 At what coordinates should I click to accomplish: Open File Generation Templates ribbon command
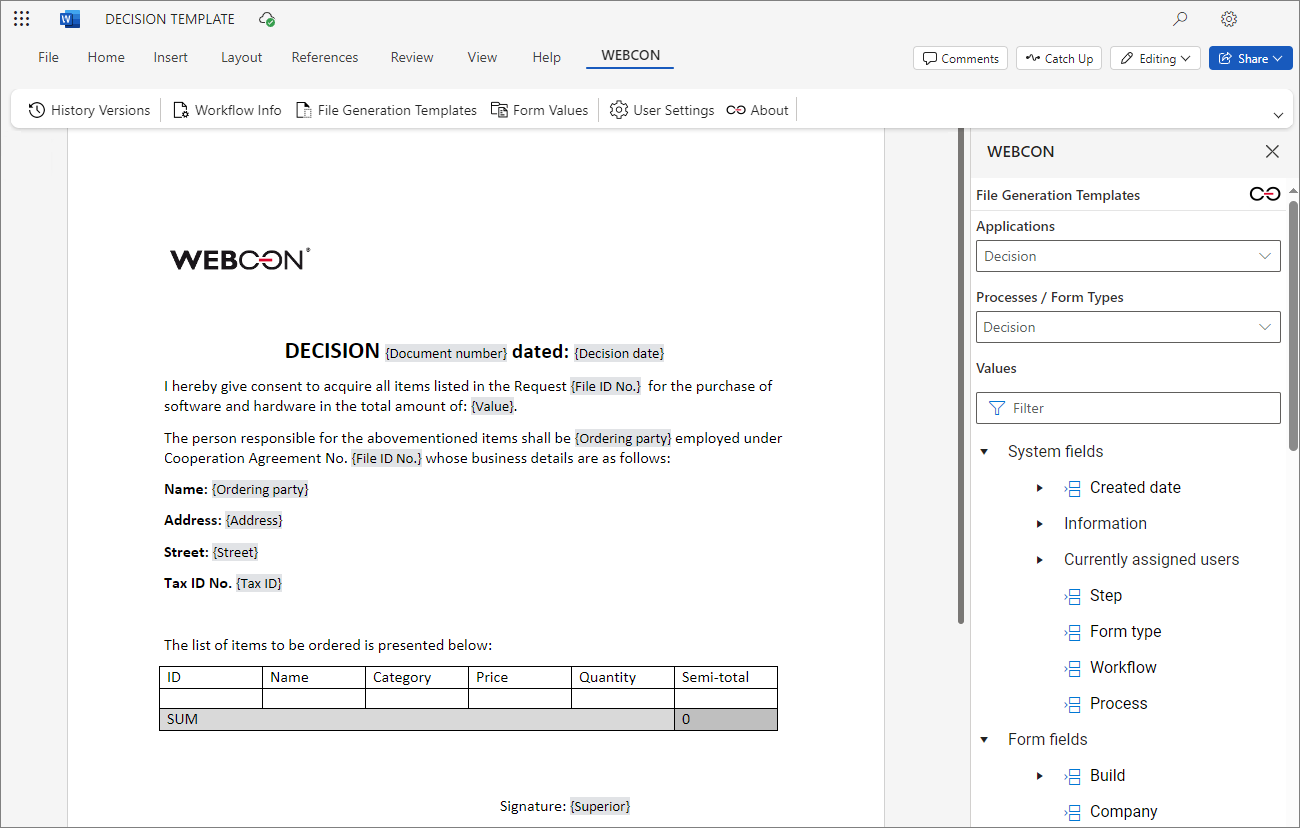pos(386,110)
